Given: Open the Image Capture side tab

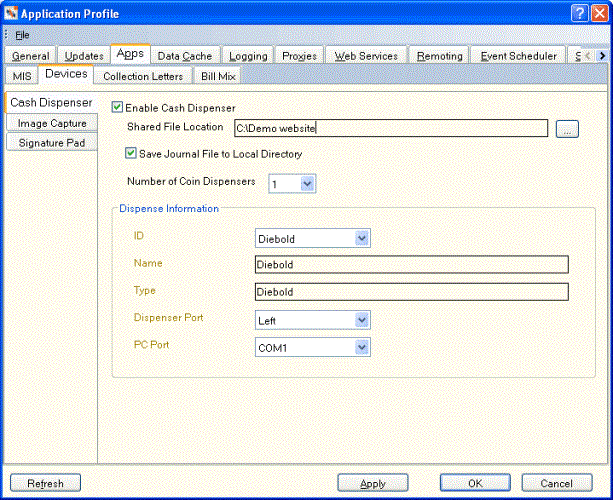Looking at the screenshot, I should click(x=52, y=123).
